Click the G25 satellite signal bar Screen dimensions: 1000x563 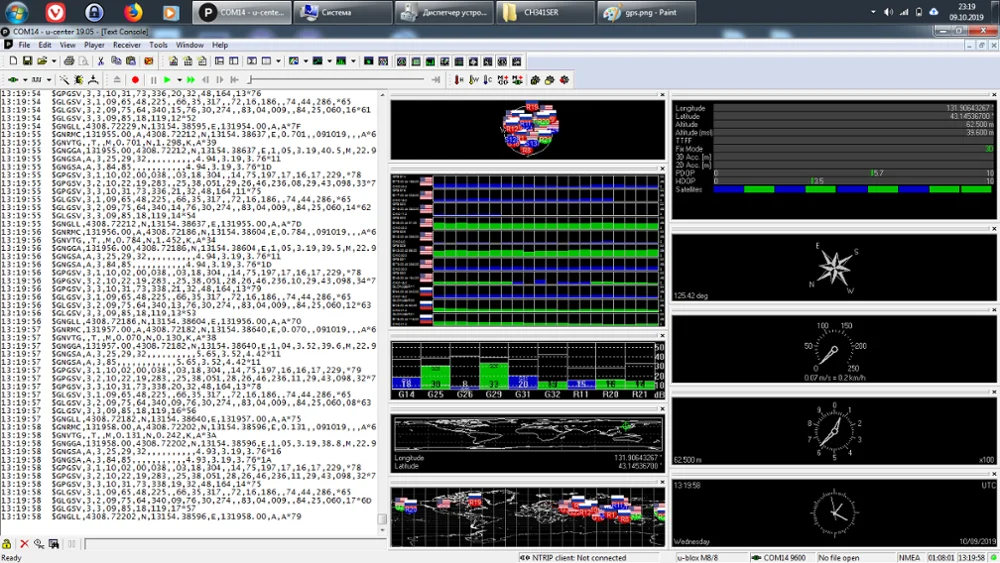[x=436, y=376]
